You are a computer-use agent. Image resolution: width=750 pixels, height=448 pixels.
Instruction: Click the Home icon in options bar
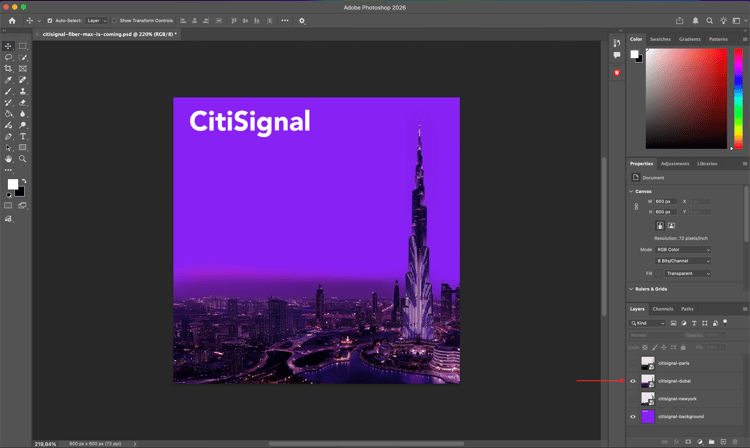pos(12,20)
